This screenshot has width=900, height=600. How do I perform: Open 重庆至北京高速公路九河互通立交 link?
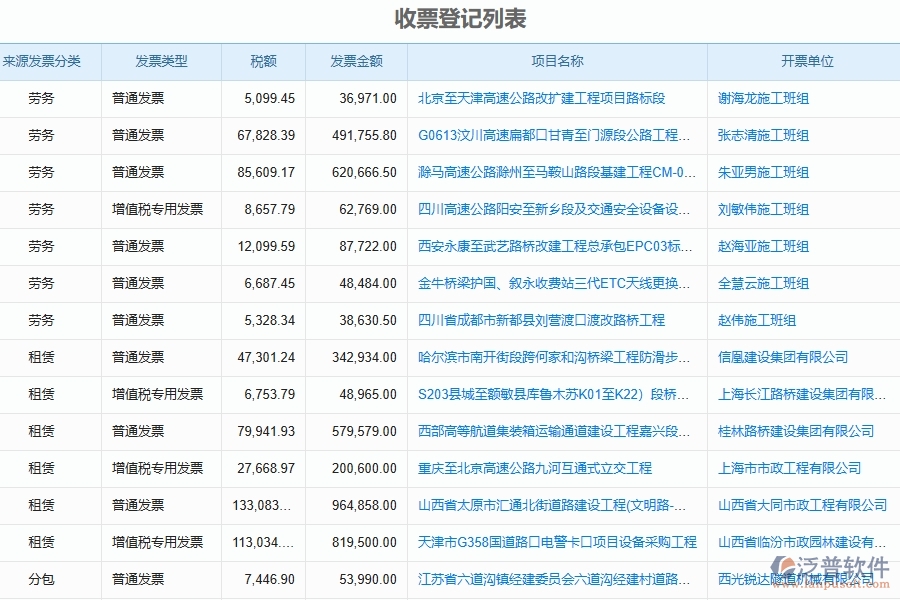(535, 468)
